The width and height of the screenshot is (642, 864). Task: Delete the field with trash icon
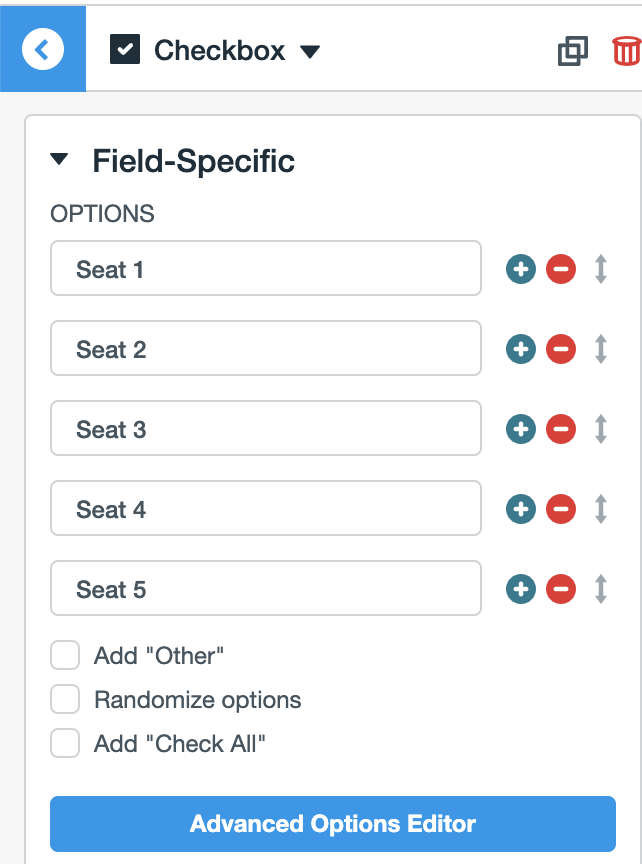[626, 50]
